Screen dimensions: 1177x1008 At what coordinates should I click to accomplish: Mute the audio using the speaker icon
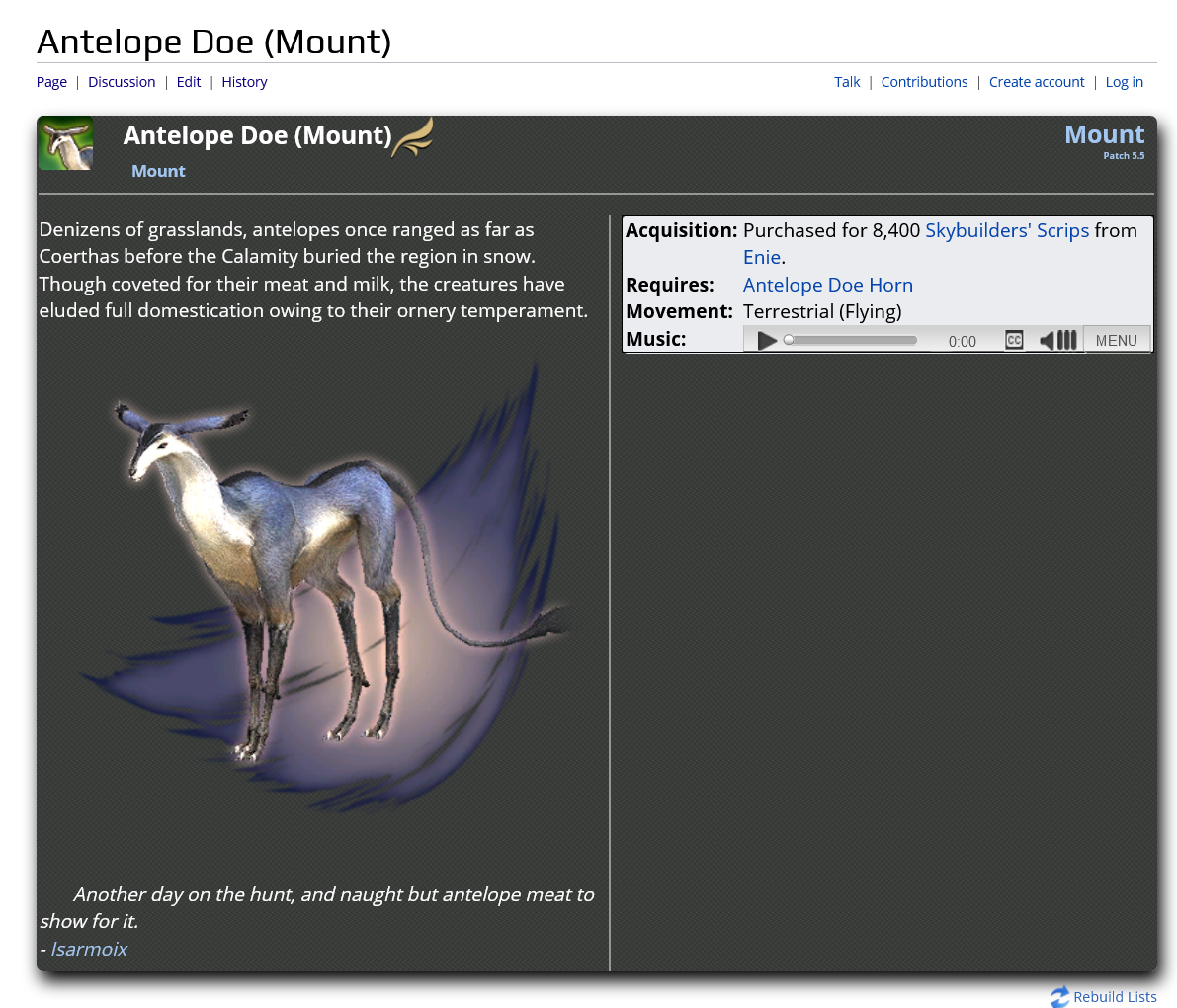coord(1048,340)
